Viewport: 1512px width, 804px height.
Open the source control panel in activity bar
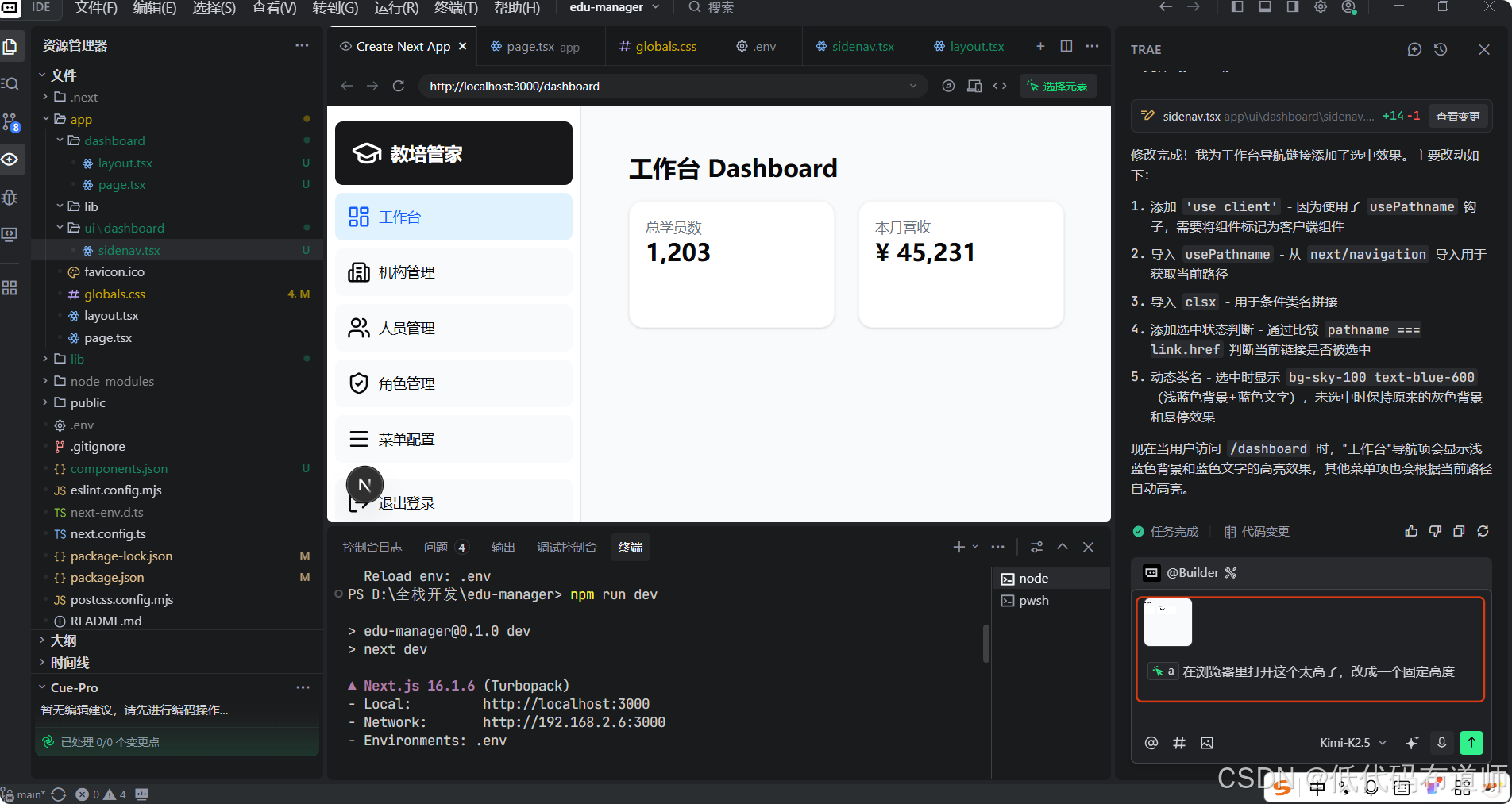click(11, 121)
